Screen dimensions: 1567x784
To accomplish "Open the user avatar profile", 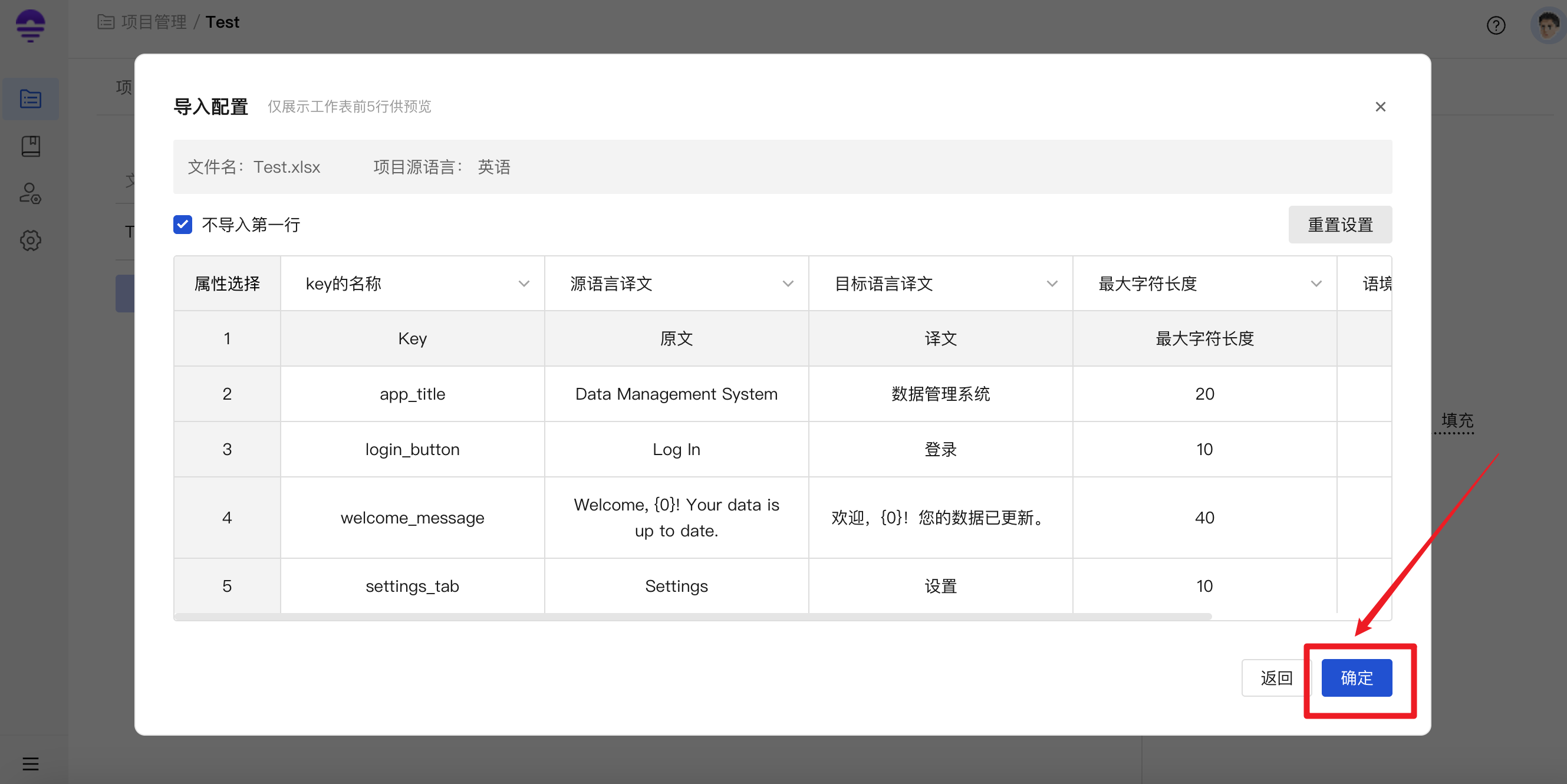I will pos(1548,25).
